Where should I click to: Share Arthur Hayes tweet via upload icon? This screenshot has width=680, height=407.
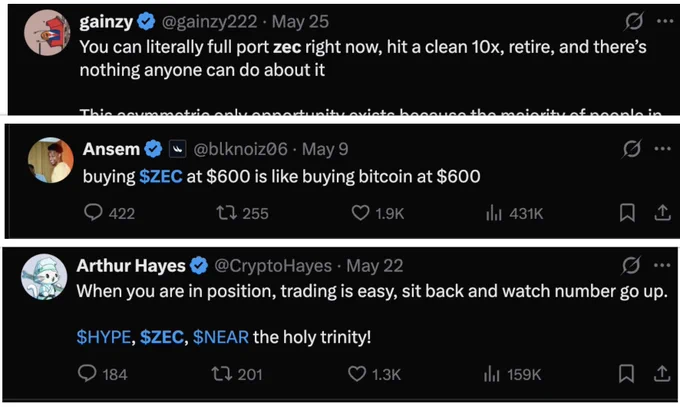coord(662,374)
